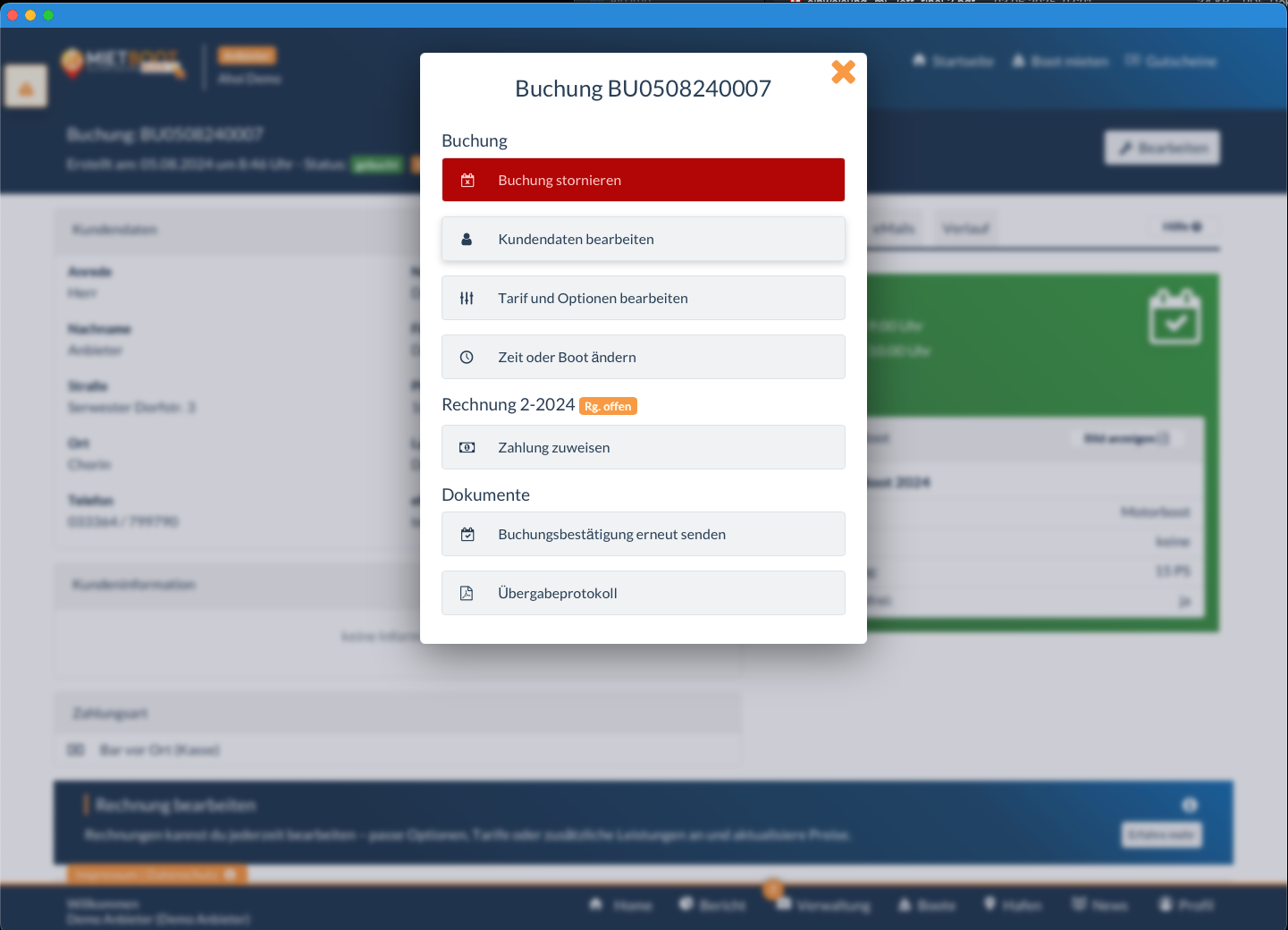
Task: Click the calendar-check icon for Buchungsbestätigung
Action: click(x=467, y=535)
